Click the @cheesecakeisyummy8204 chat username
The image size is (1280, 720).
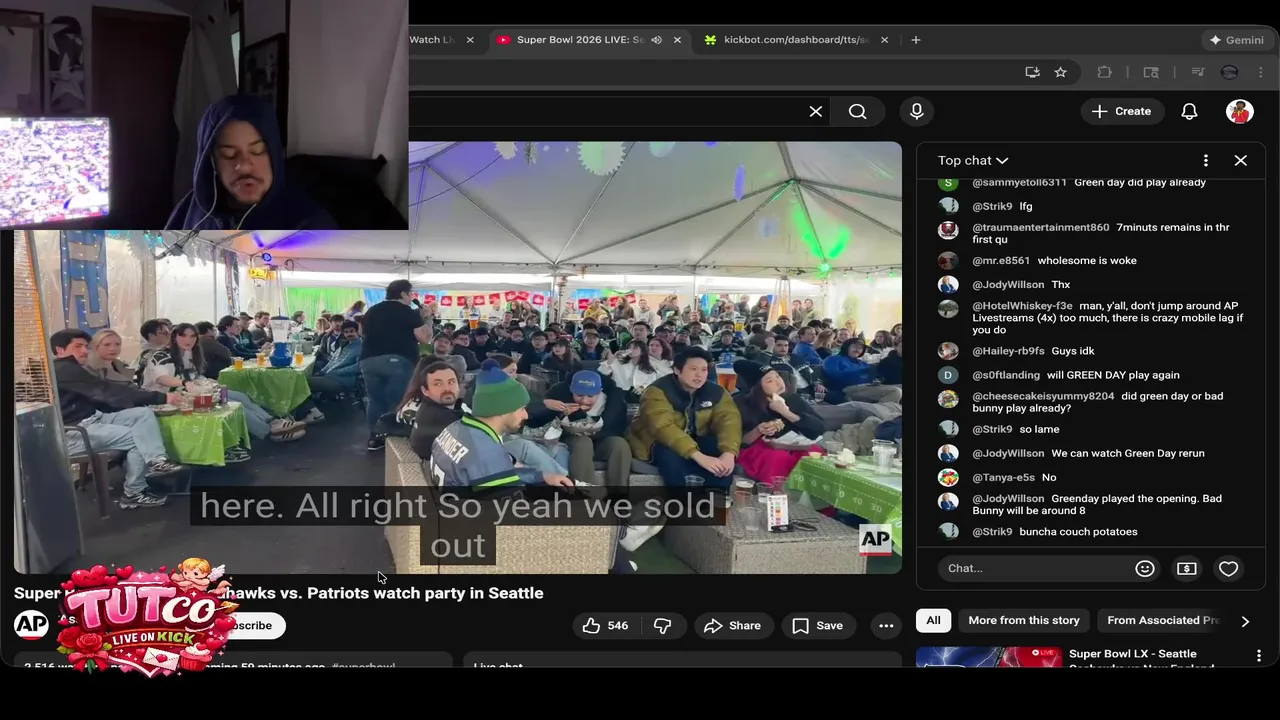tap(1043, 396)
